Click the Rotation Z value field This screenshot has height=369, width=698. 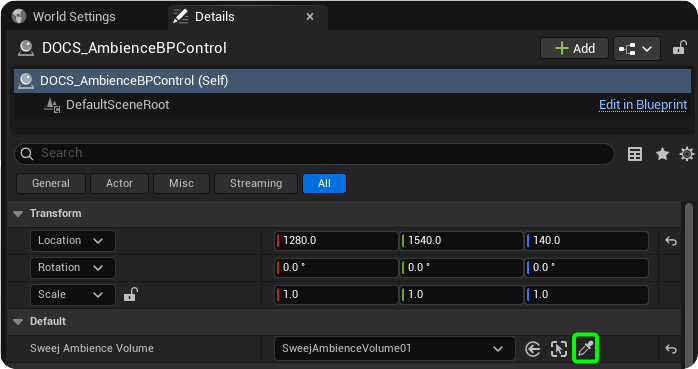pyautogui.click(x=586, y=268)
